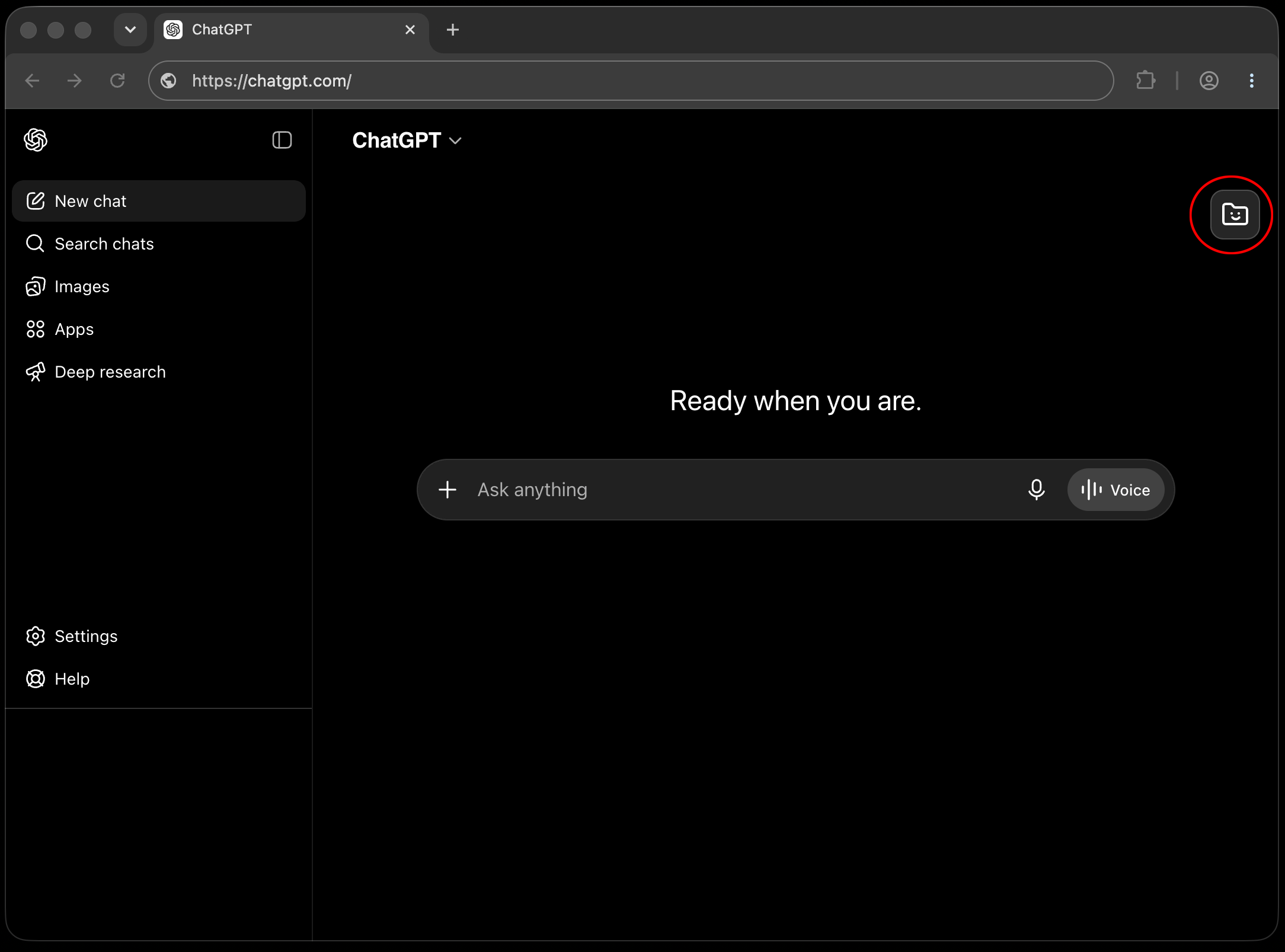Open the Images section
This screenshot has width=1285, height=952.
(x=159, y=286)
